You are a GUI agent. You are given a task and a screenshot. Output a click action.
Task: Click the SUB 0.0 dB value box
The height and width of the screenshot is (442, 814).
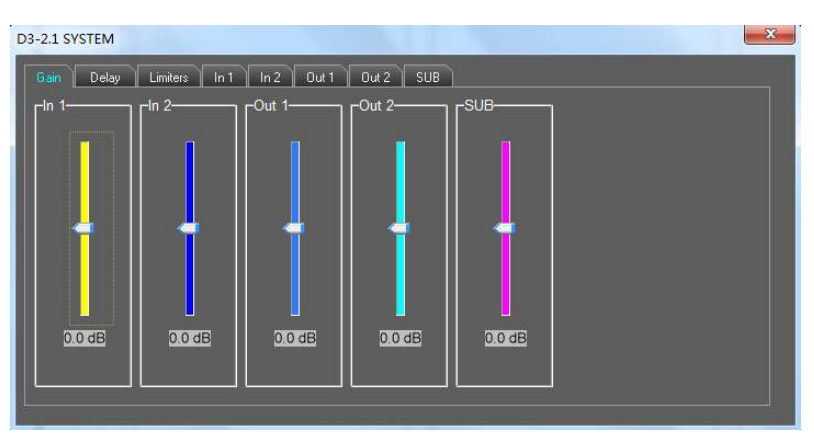(505, 338)
